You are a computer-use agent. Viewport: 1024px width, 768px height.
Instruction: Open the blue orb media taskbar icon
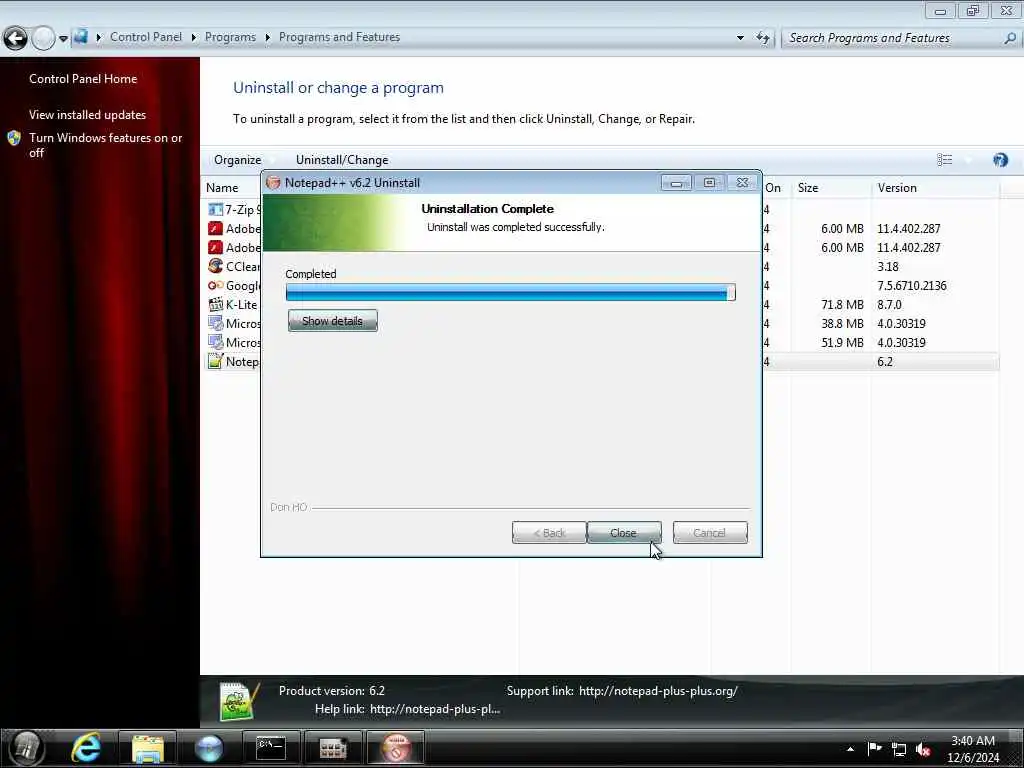tap(209, 748)
